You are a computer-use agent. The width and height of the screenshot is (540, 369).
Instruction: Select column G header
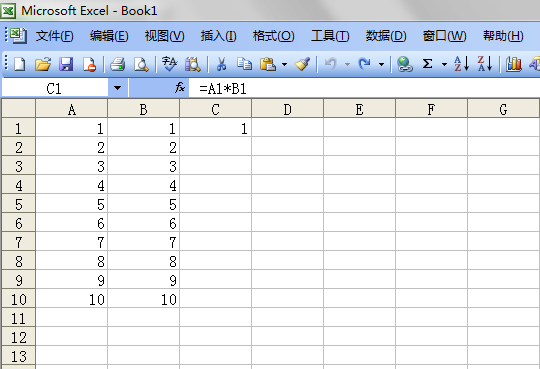[x=503, y=109]
